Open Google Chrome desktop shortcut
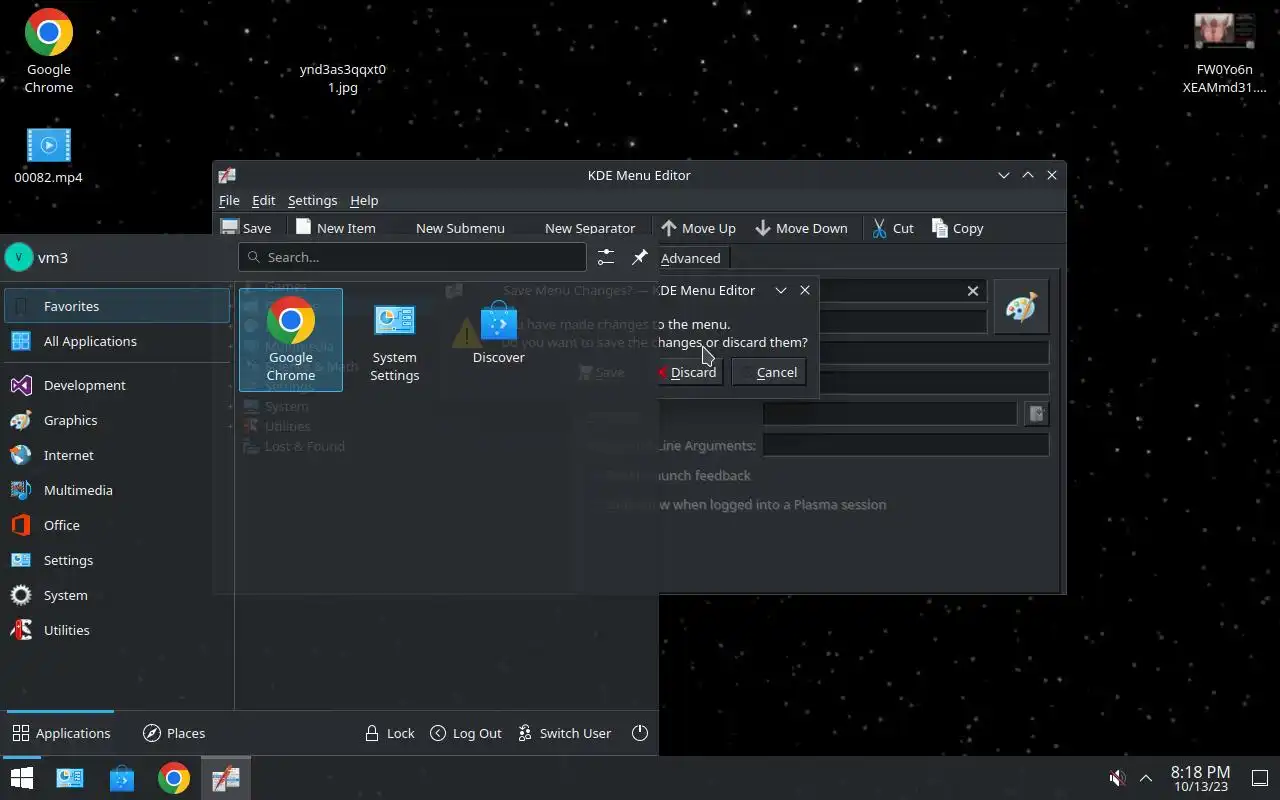The width and height of the screenshot is (1280, 800). (x=49, y=52)
